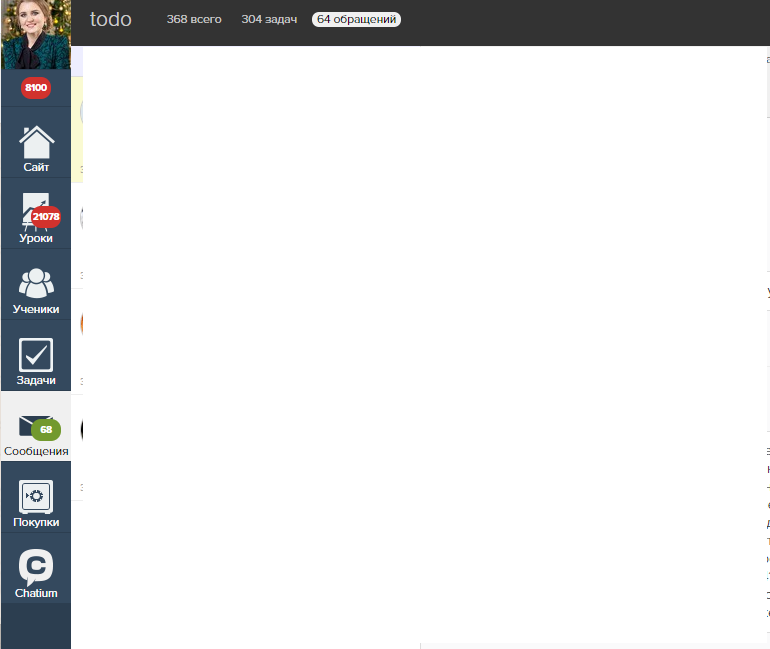The width and height of the screenshot is (770, 649).
Task: Click the "todo" page title
Action: [111, 19]
